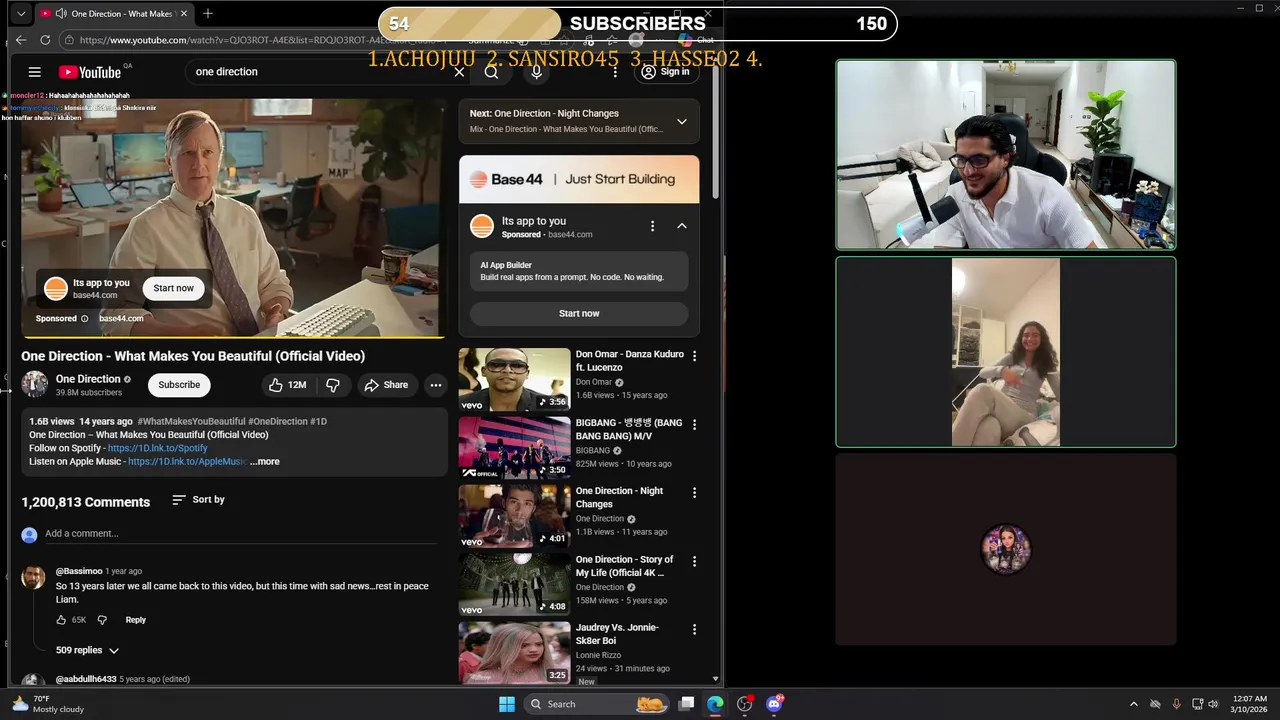Screen dimensions: 1280x720
Task: Open ad options menu on Base44 sponsored card
Action: click(652, 226)
